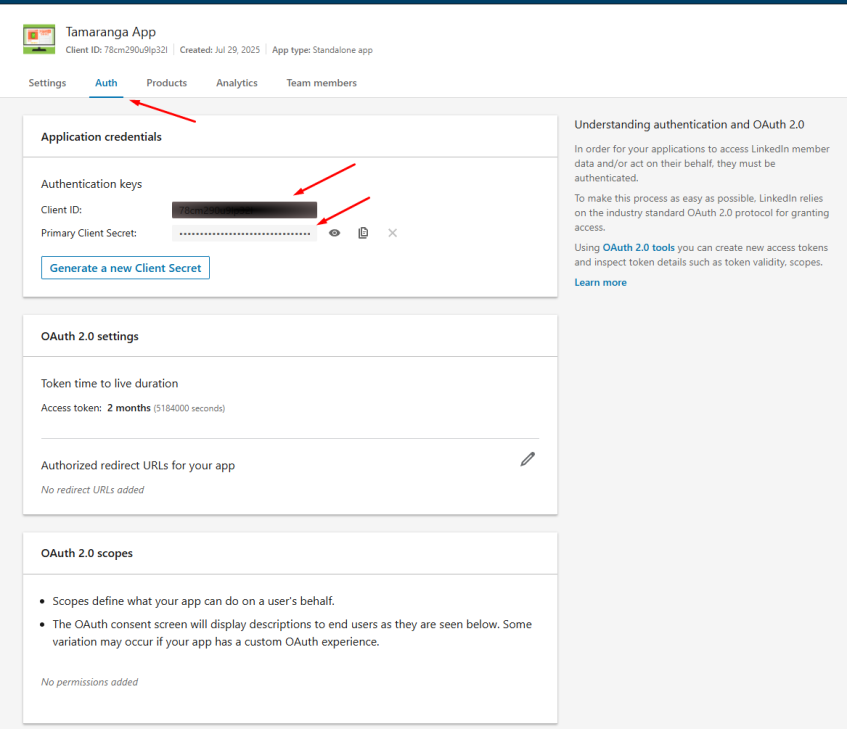Copy the Primary Client Secret to clipboard
The width and height of the screenshot is (847, 729).
pyautogui.click(x=363, y=233)
